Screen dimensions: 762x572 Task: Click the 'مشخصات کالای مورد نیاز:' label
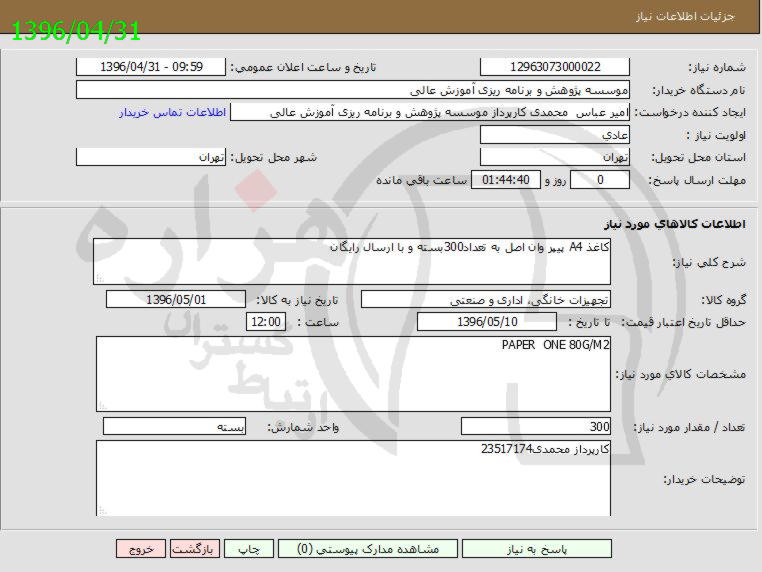click(681, 374)
